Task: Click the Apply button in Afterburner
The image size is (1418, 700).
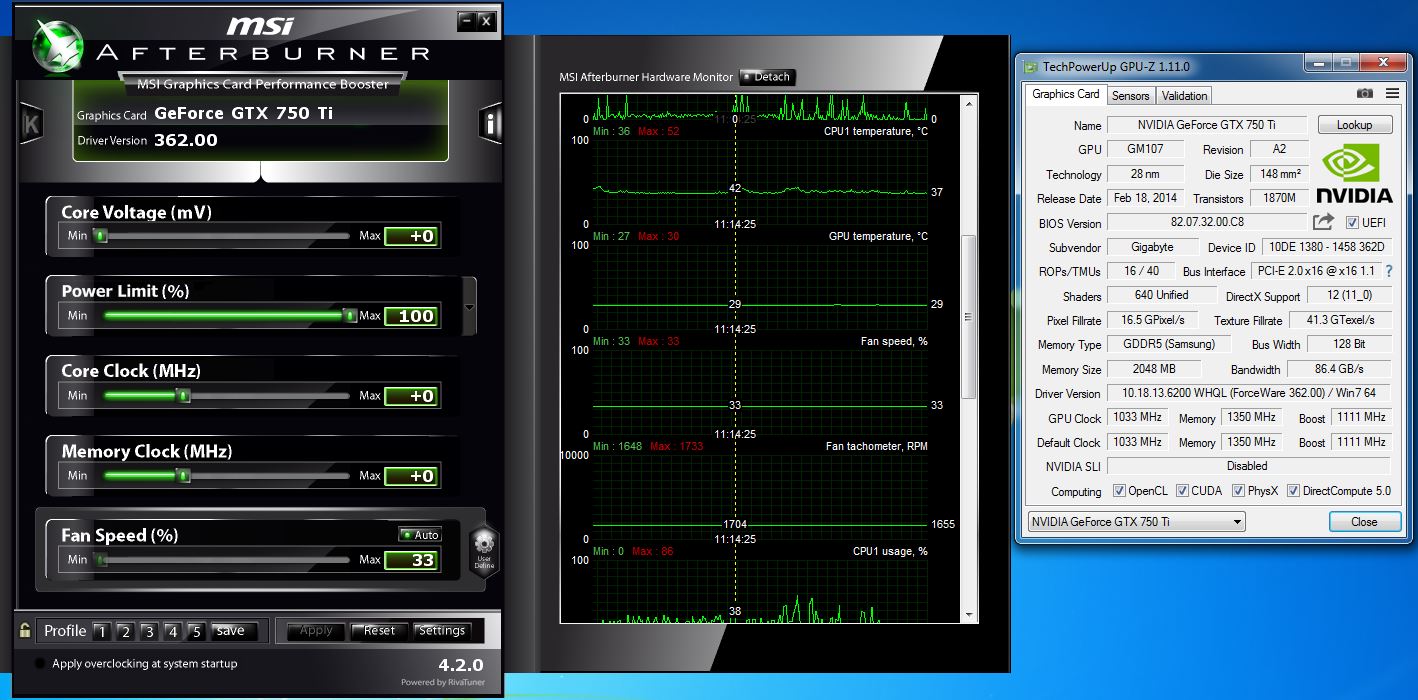Action: pyautogui.click(x=316, y=631)
